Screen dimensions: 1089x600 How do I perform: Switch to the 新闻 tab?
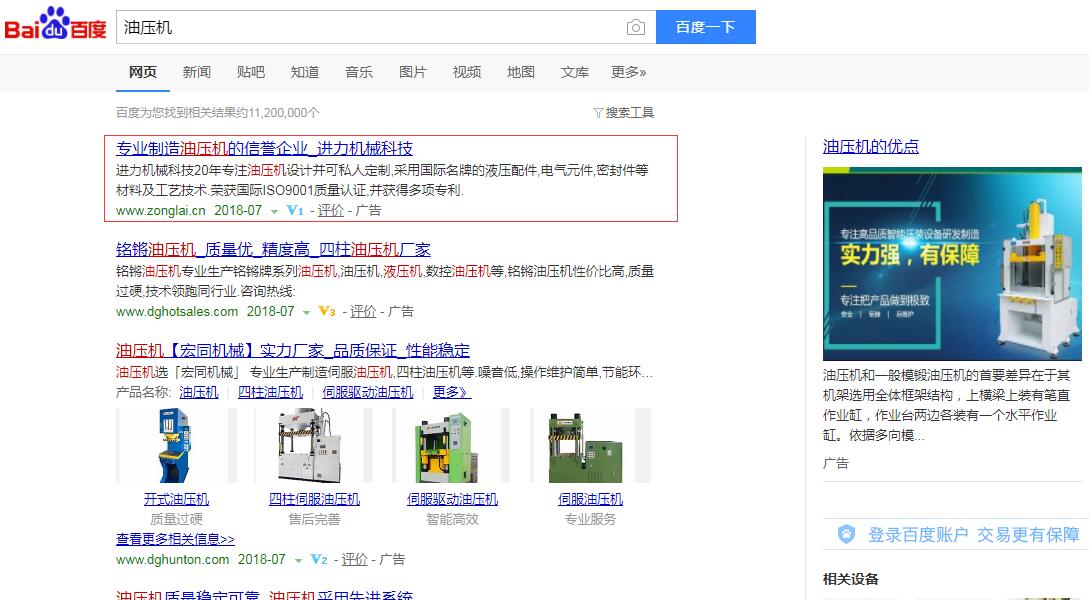(x=197, y=72)
